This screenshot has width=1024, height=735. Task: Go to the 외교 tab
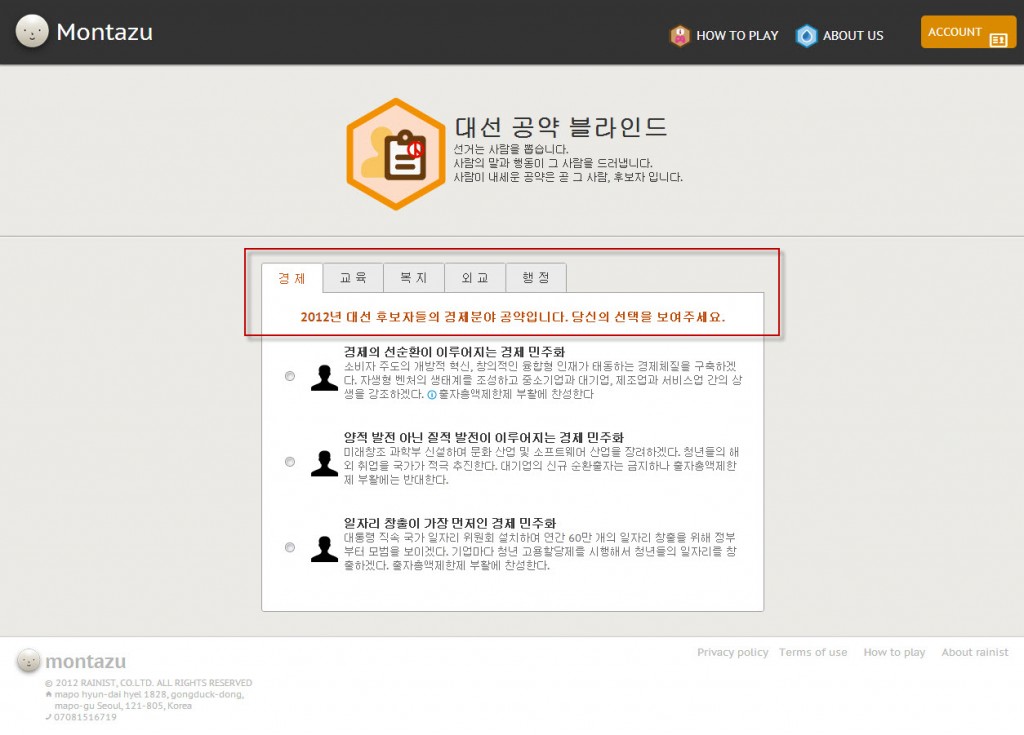[x=475, y=278]
